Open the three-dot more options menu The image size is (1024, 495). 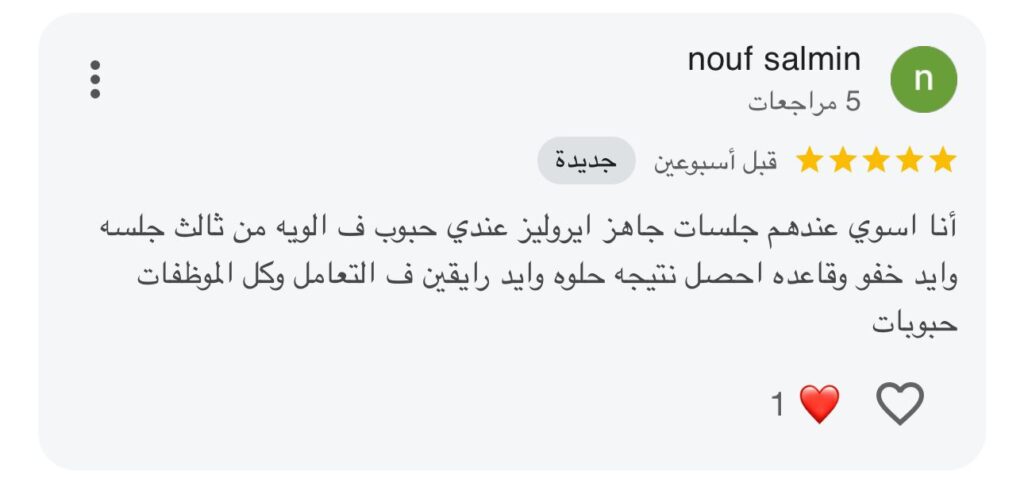click(95, 80)
